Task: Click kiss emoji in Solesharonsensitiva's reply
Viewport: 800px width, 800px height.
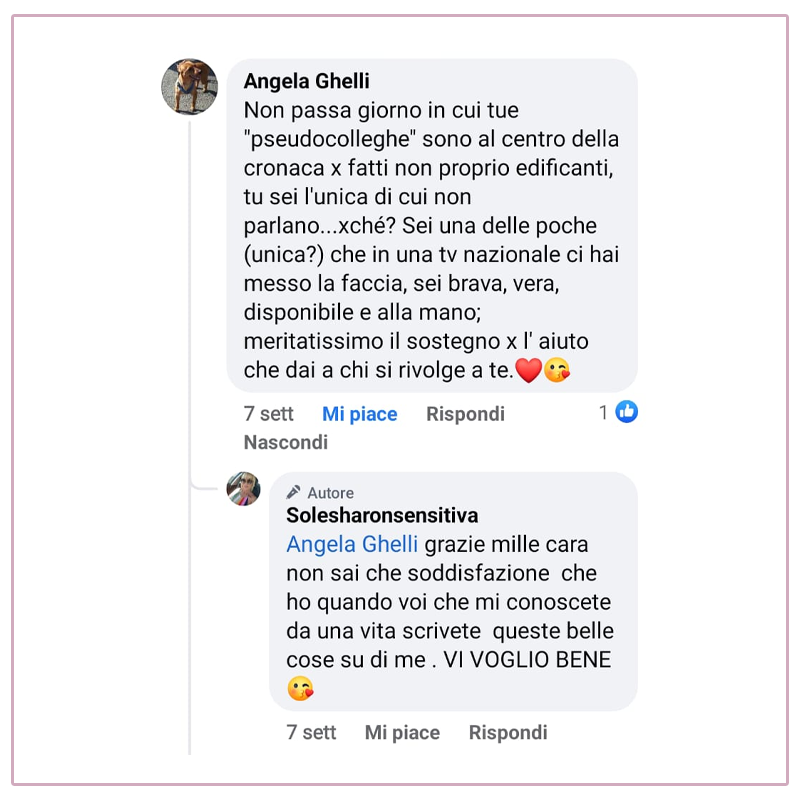Action: [x=300, y=688]
